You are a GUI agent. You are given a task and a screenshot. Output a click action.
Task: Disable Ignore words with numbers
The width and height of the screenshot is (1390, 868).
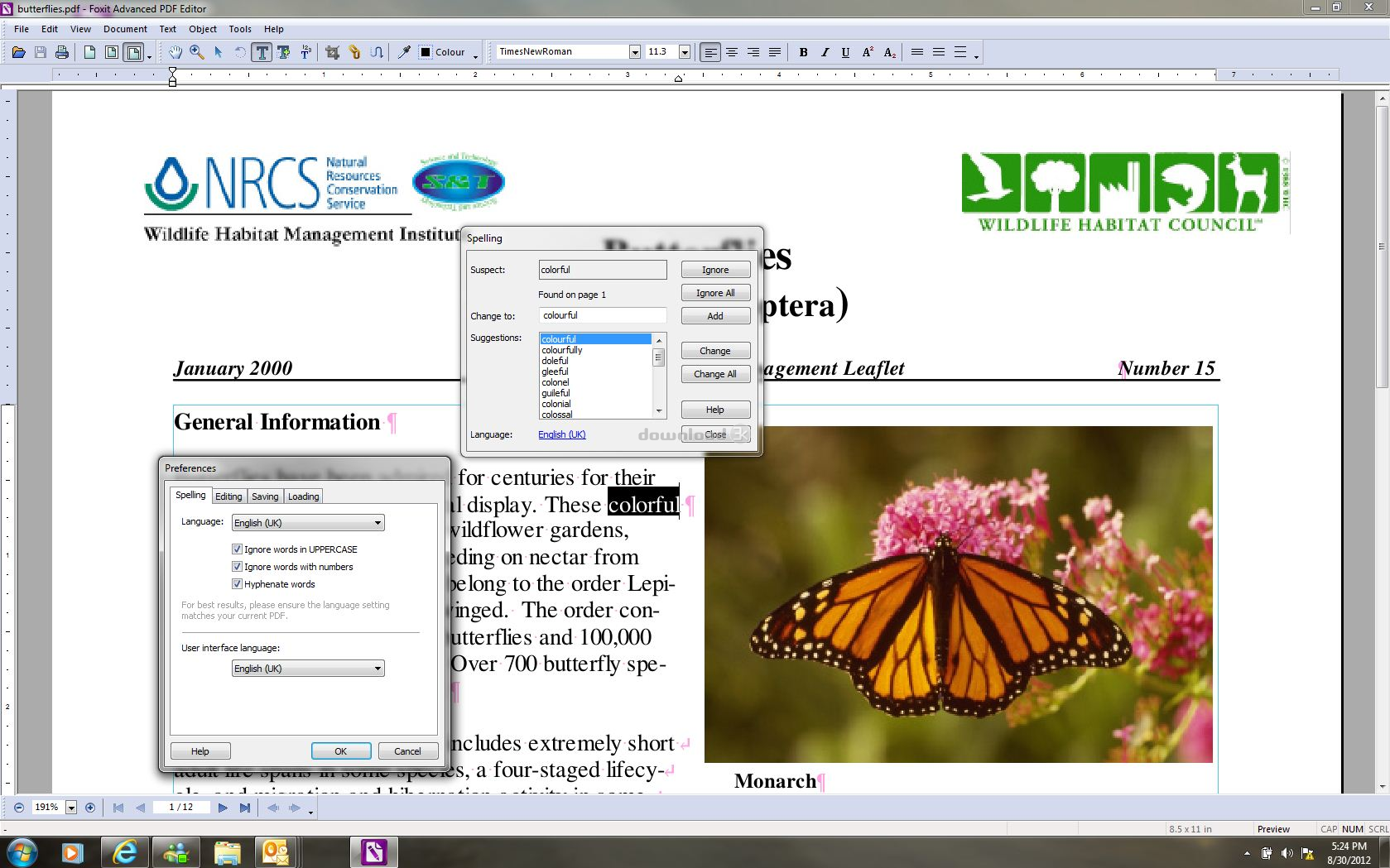point(237,566)
